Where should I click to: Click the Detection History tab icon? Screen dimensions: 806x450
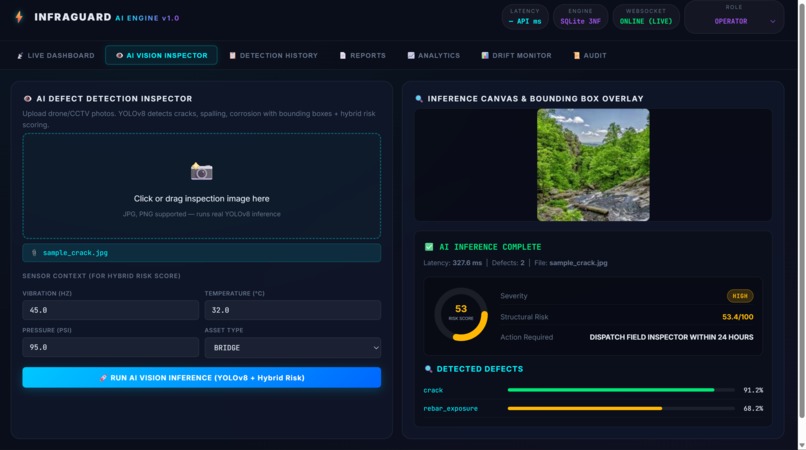click(x=232, y=56)
